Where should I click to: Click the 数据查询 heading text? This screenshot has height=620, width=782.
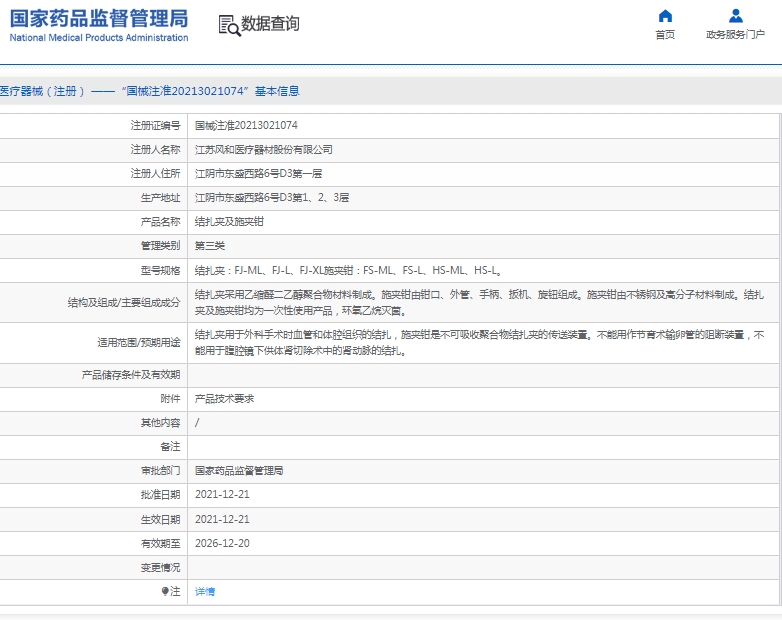click(270, 23)
